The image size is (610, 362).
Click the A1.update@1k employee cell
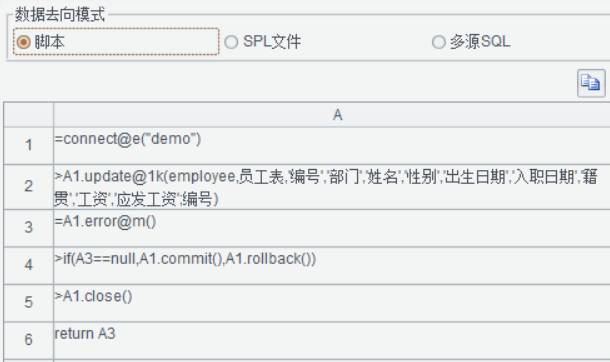pos(332,187)
